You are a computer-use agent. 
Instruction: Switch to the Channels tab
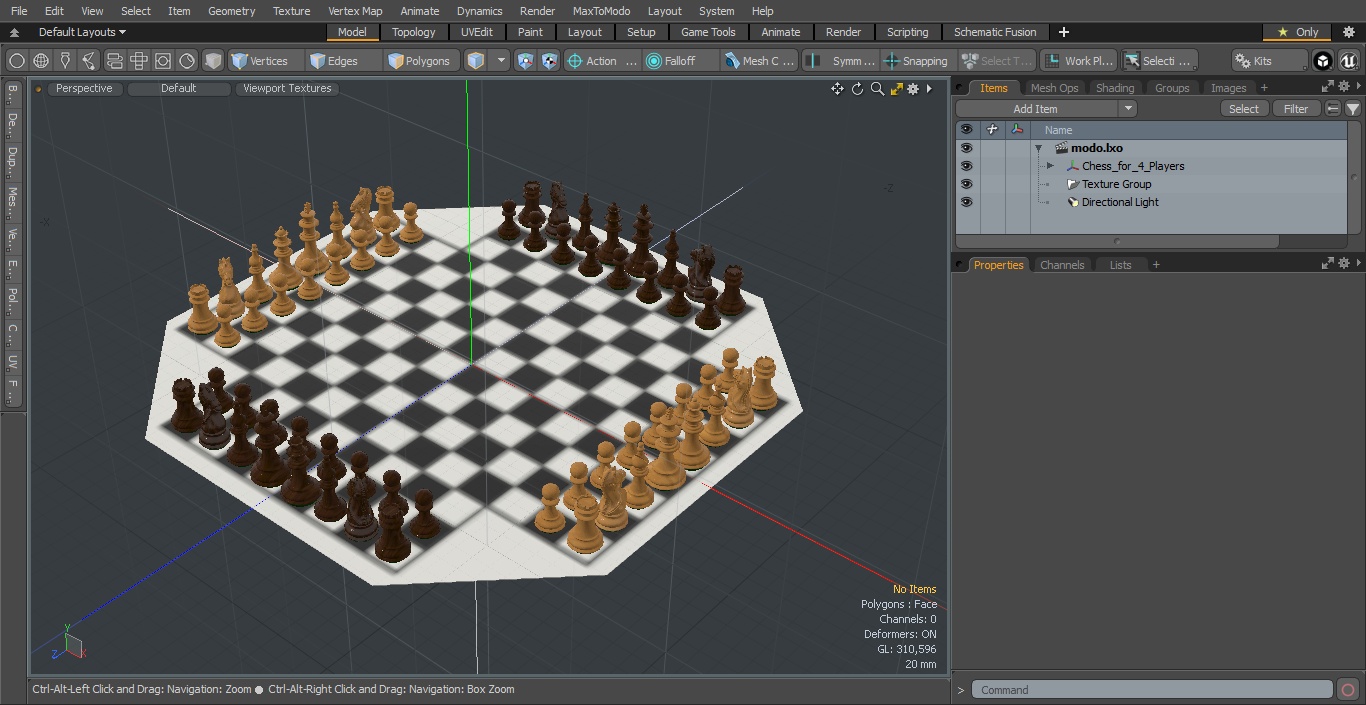pyautogui.click(x=1062, y=265)
